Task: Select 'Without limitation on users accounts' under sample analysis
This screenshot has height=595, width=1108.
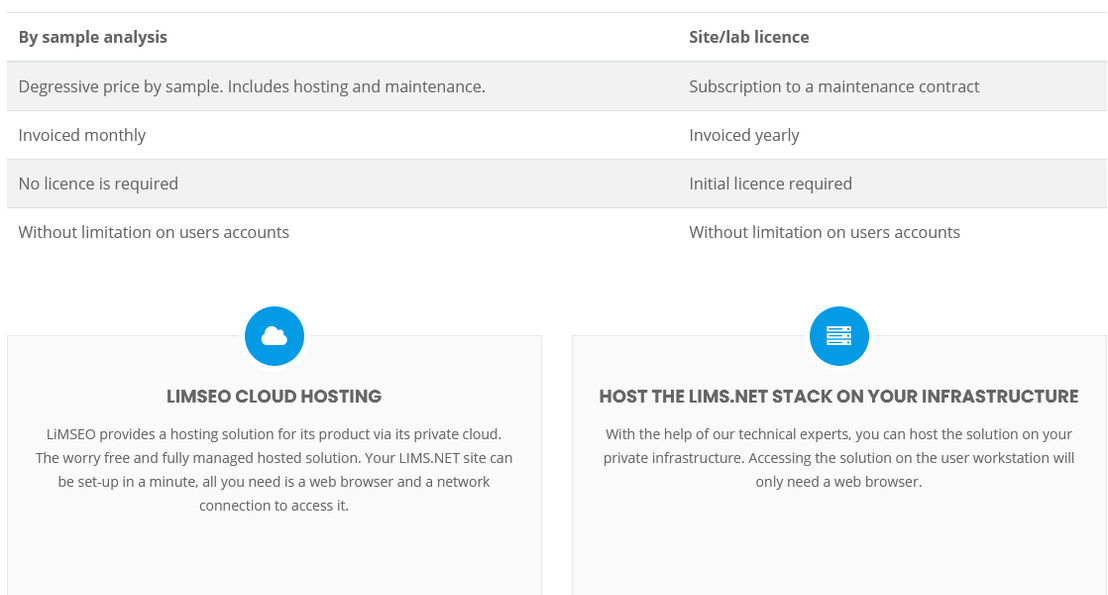Action: pyautogui.click(x=342, y=232)
